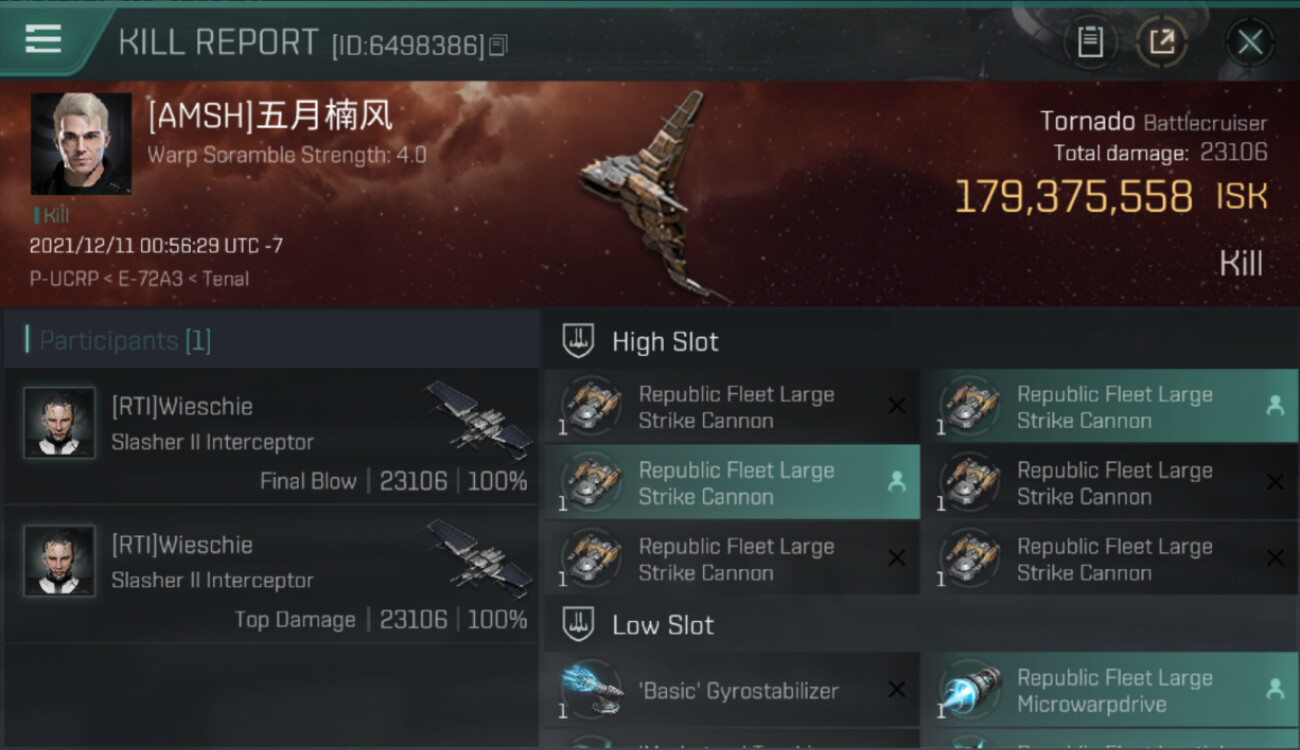Select the 'Basic' Gyrostabilizer module
Screen dimensions: 1300x750
tap(732, 690)
